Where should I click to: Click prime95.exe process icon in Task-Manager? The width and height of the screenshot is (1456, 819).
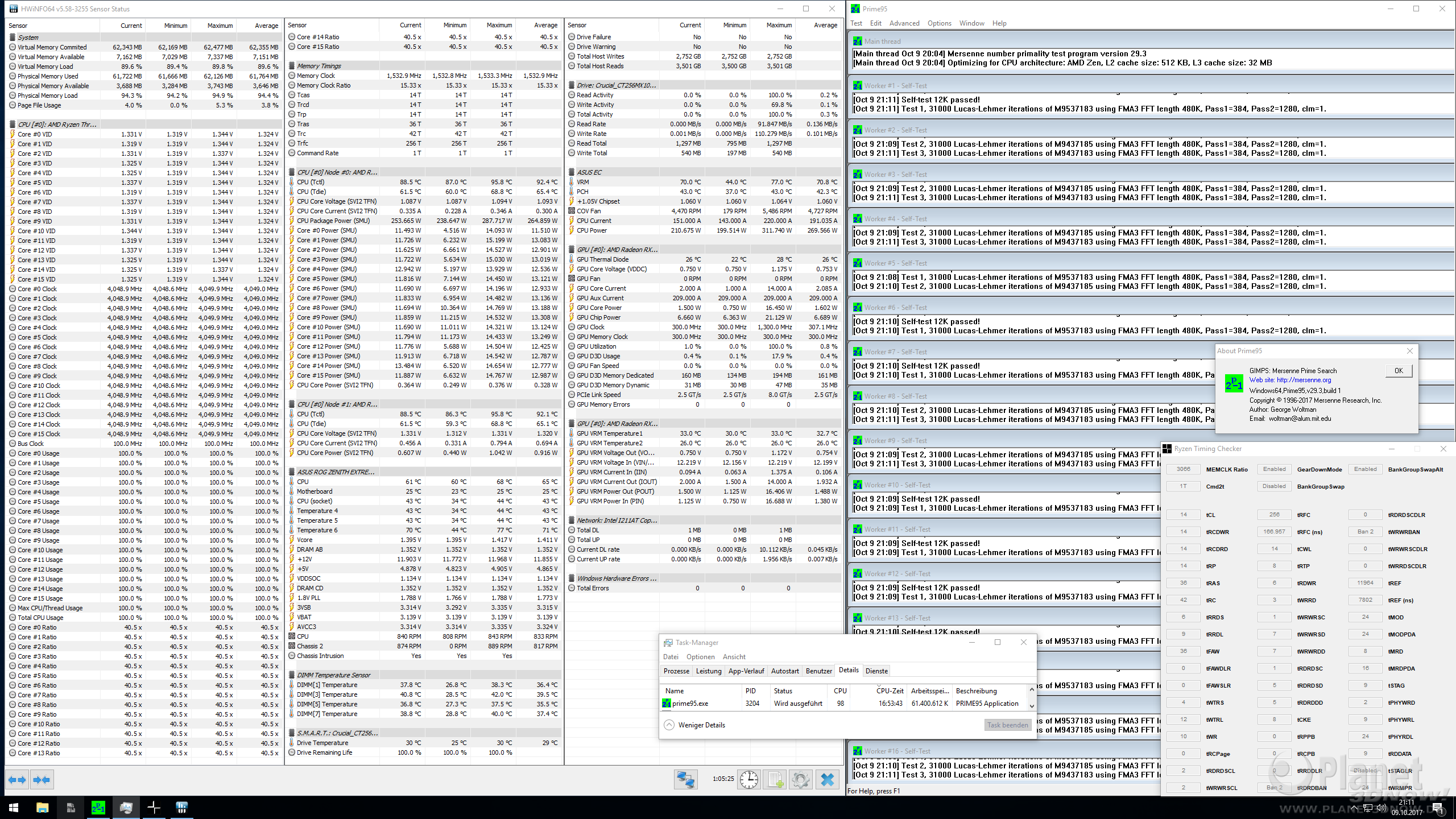tap(667, 704)
